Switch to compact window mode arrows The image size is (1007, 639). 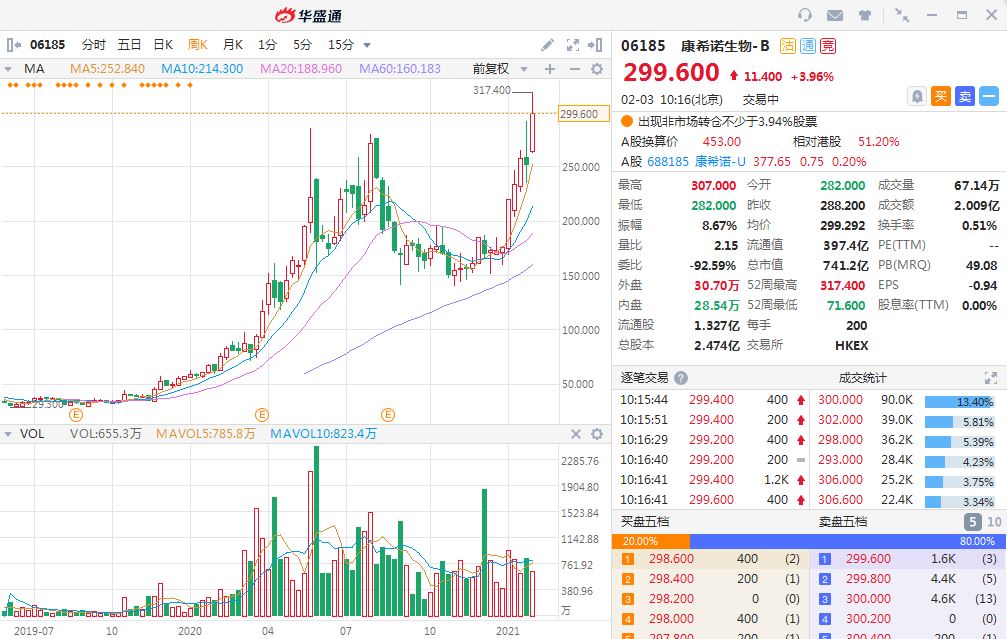tap(902, 15)
